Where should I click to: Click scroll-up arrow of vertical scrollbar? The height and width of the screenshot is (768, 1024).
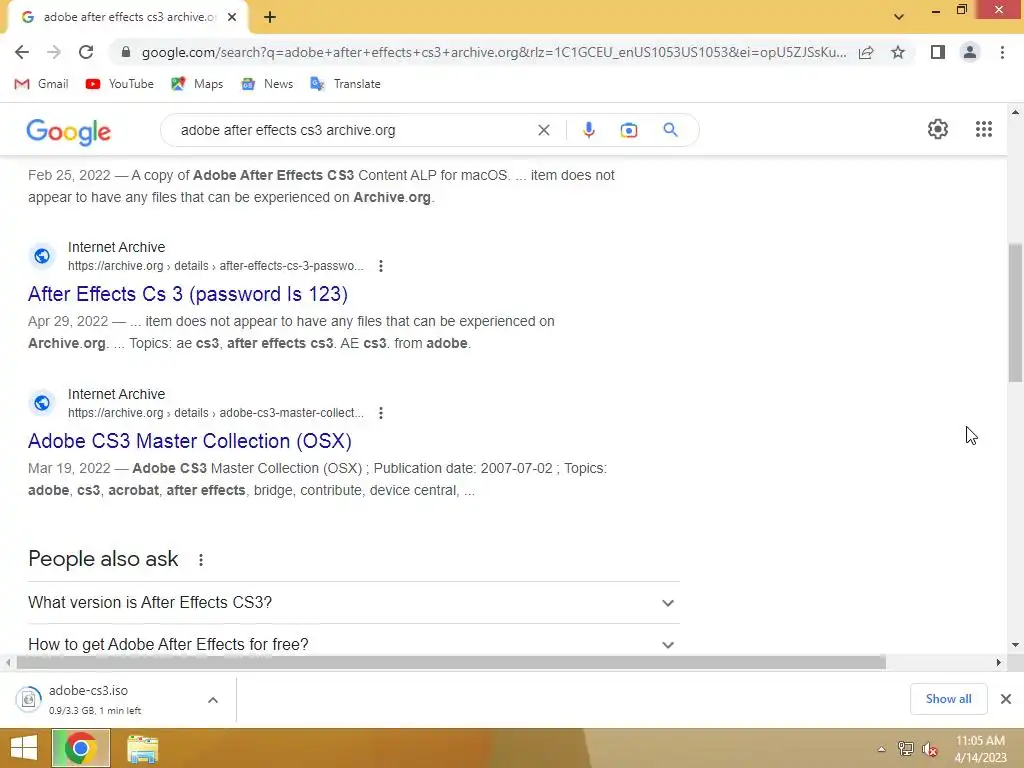[1015, 112]
